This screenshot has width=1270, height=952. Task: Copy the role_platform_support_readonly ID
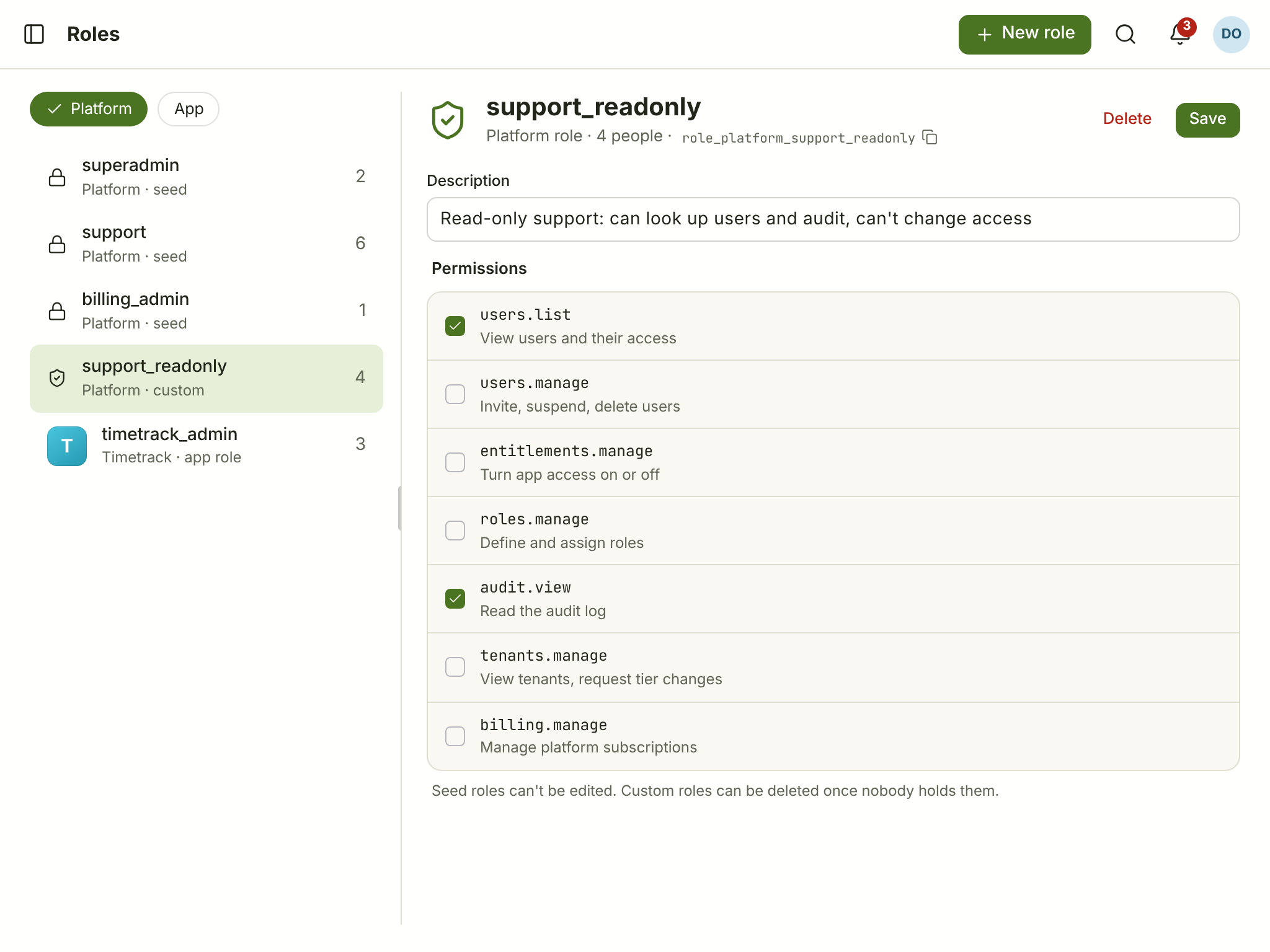click(x=930, y=137)
